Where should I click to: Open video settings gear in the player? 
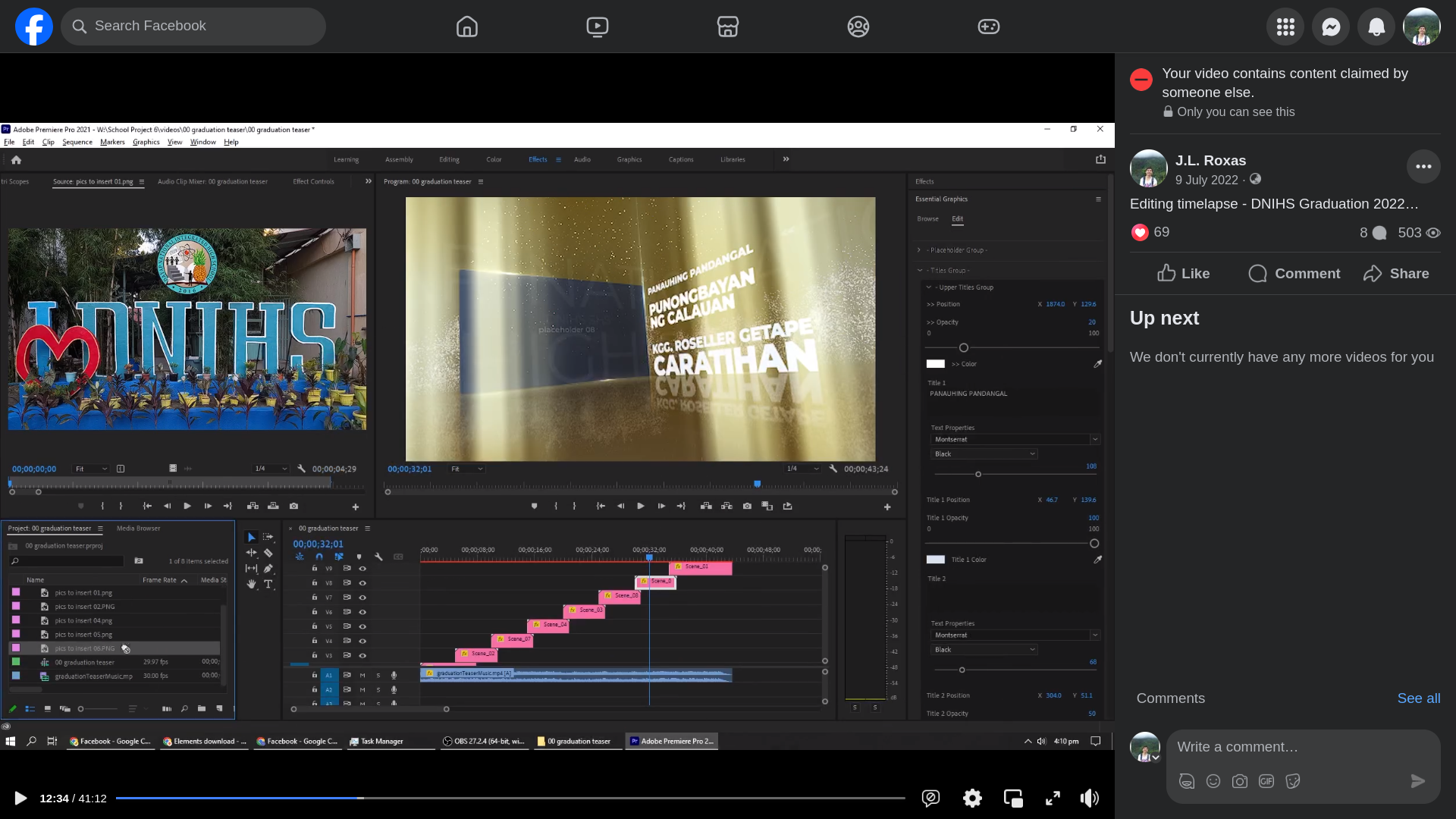tap(972, 798)
